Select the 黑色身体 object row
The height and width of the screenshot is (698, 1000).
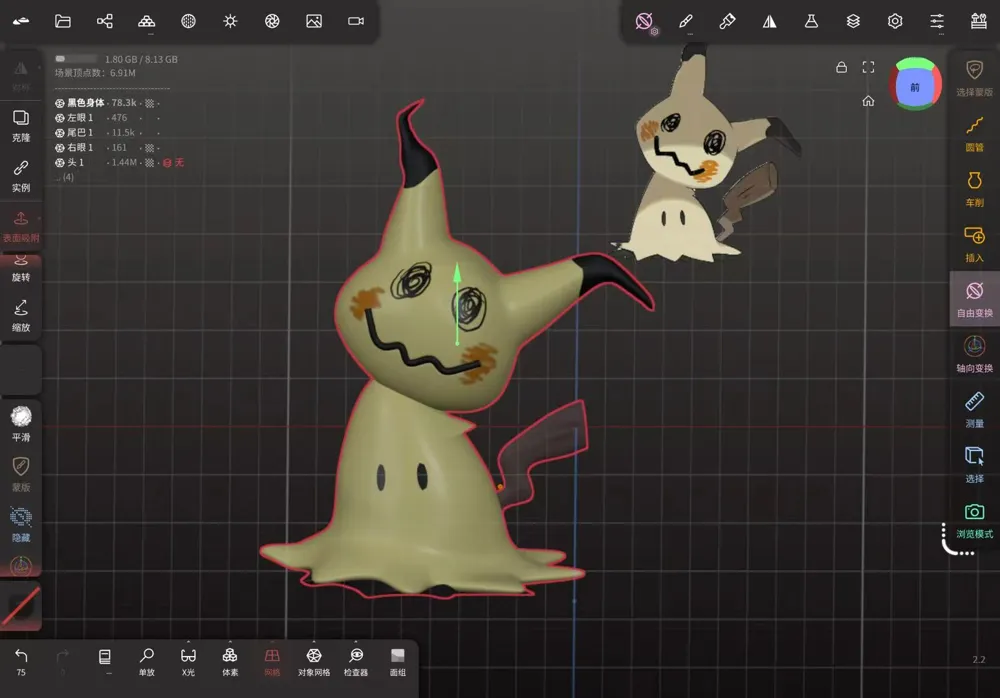click(x=107, y=103)
